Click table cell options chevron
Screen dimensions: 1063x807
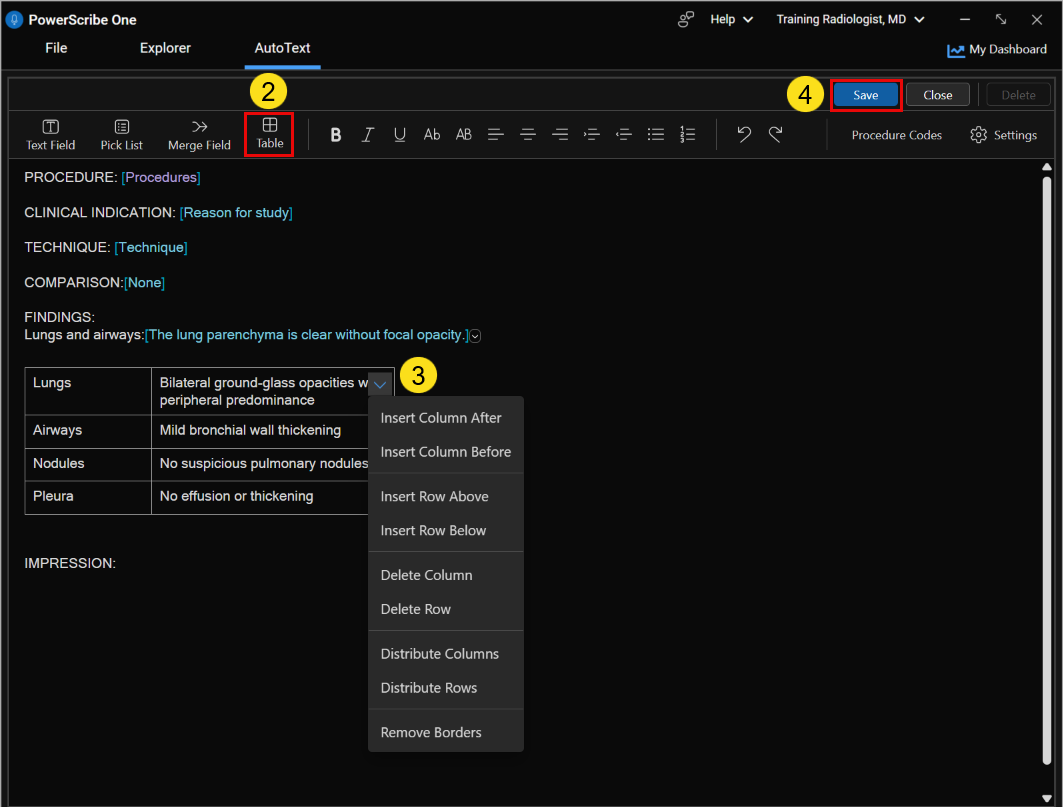(380, 384)
